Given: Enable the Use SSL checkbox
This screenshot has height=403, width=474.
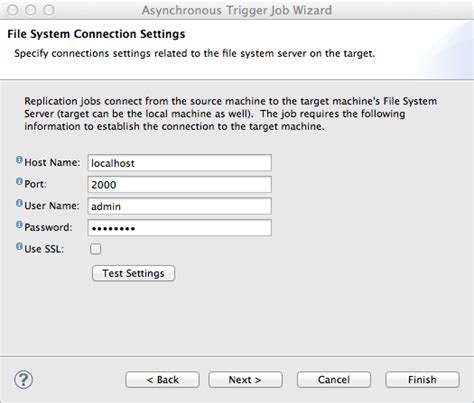Looking at the screenshot, I should (x=96, y=249).
